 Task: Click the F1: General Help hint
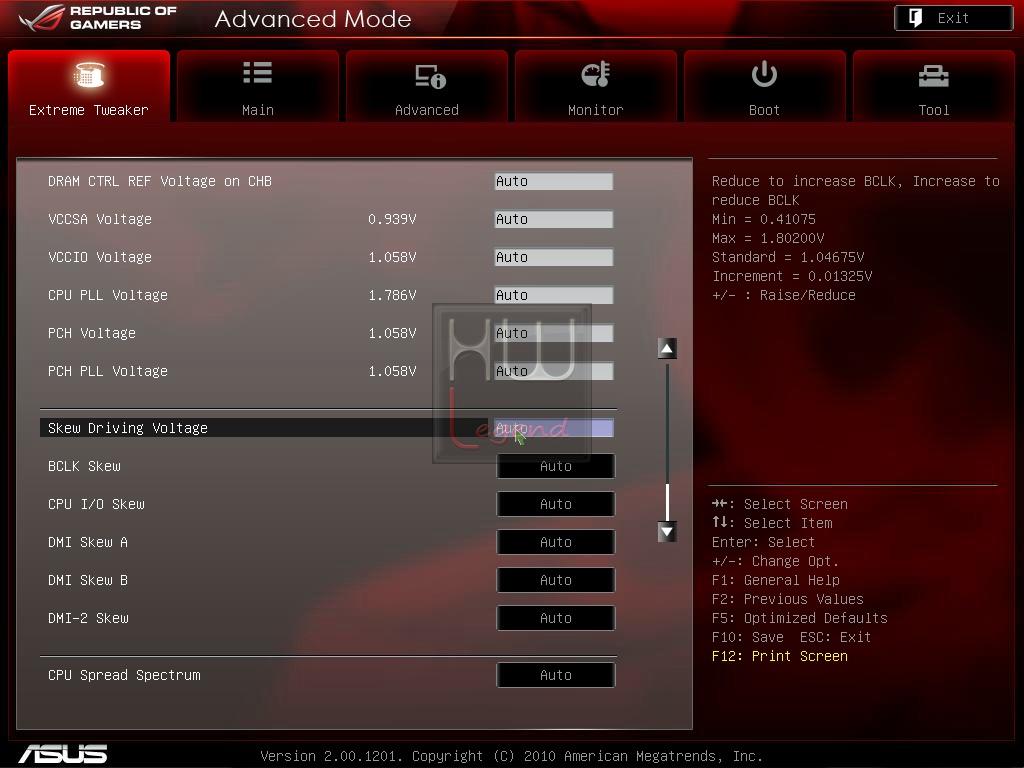[776, 581]
